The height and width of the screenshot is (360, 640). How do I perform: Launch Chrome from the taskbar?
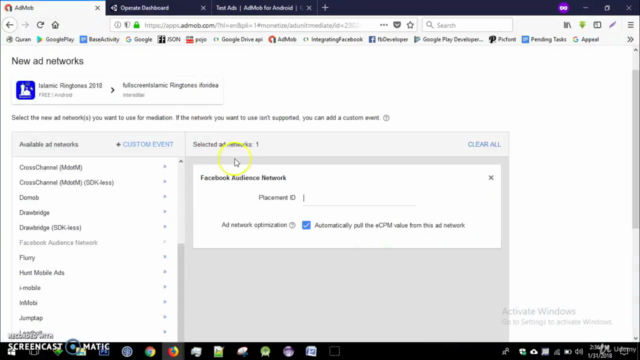coord(150,351)
